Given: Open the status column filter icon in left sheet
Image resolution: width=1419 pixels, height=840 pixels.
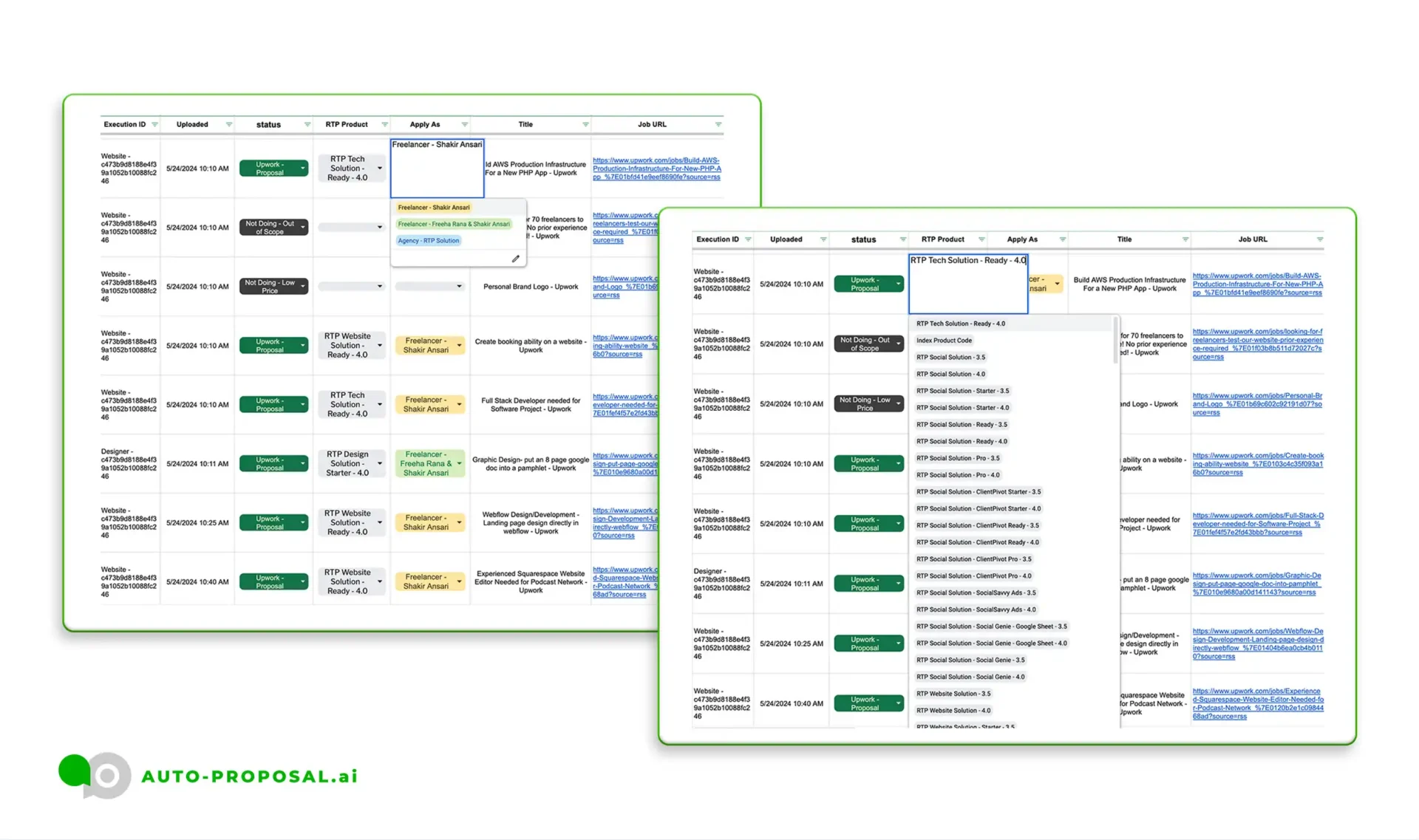Looking at the screenshot, I should [307, 125].
